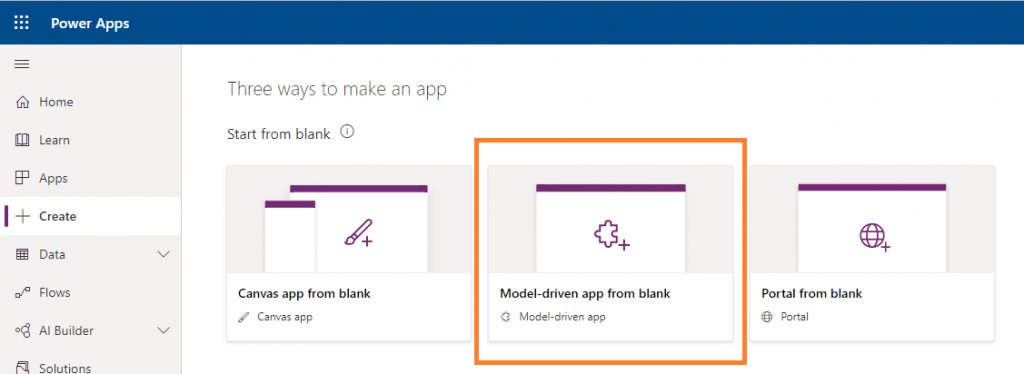Click the AI Builder icon
Screen dimensions: 1024x374
(22, 331)
